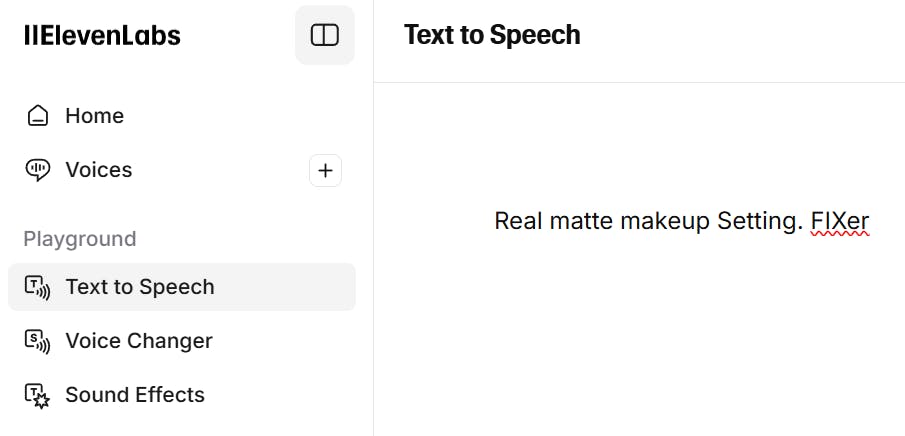
Task: Go to the Home label in sidebar
Action: pyautogui.click(x=94, y=116)
